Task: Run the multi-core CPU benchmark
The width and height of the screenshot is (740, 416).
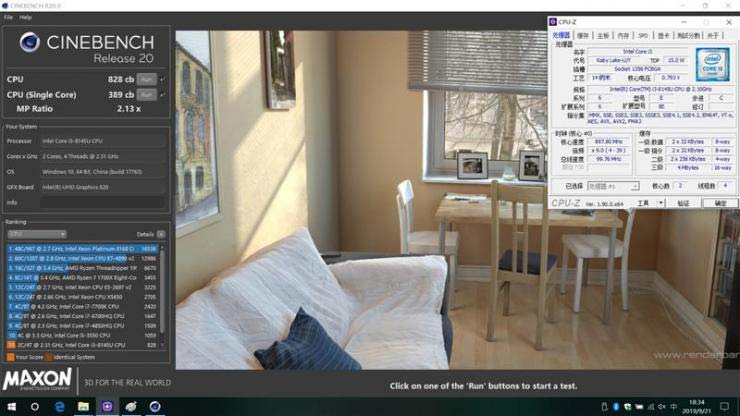Action: pos(147,79)
